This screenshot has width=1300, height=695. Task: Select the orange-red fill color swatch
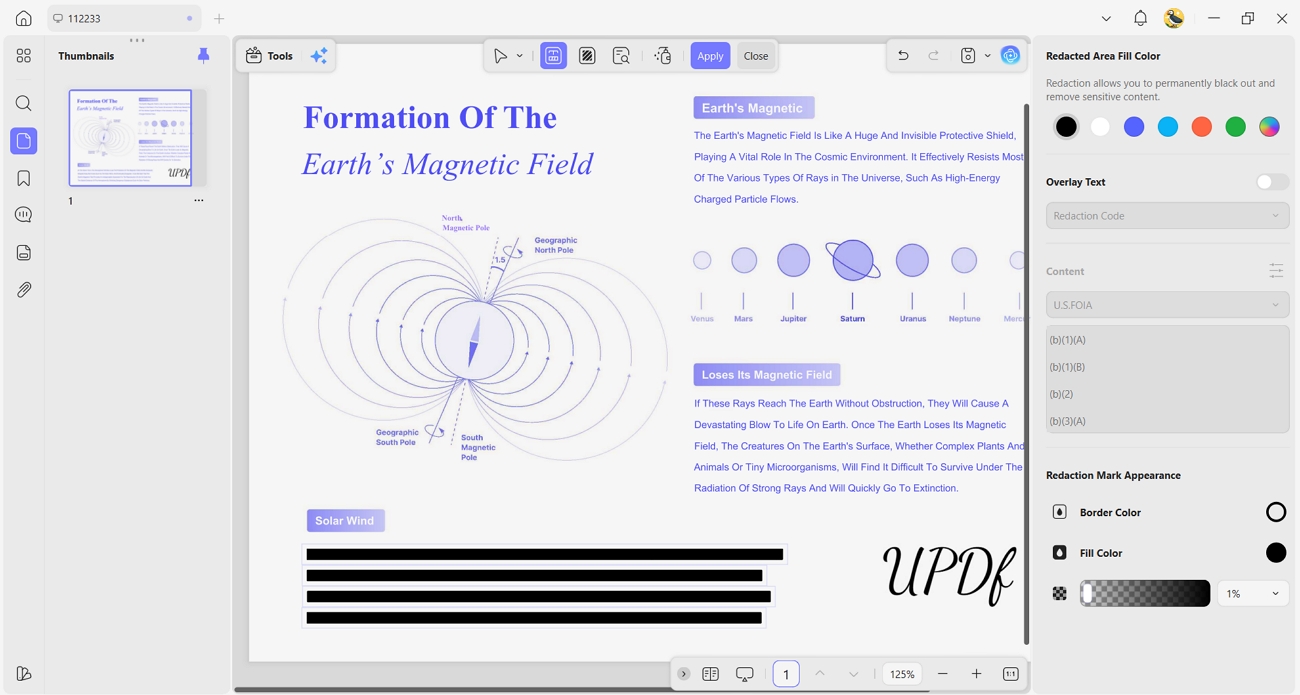(x=1202, y=127)
